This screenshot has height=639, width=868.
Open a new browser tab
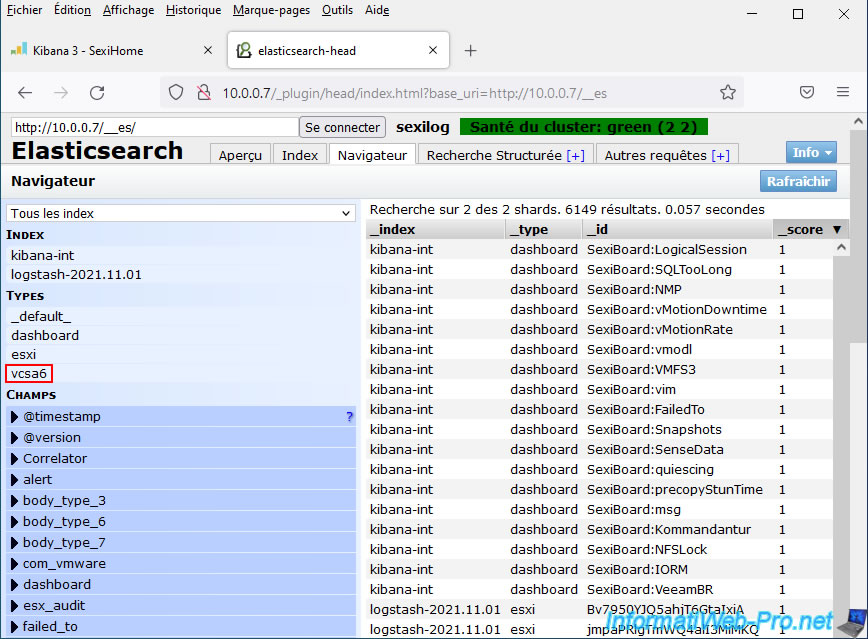(471, 51)
